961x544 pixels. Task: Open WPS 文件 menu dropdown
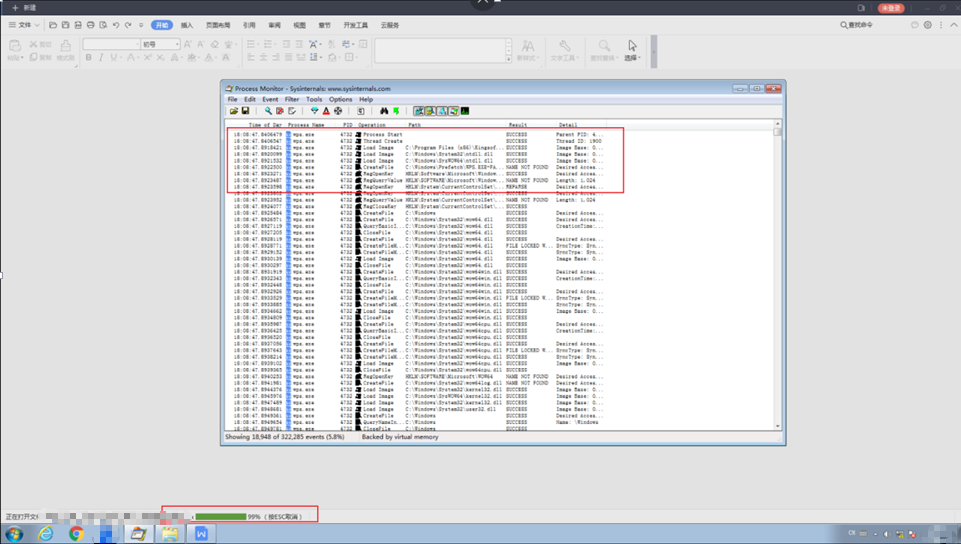point(24,25)
